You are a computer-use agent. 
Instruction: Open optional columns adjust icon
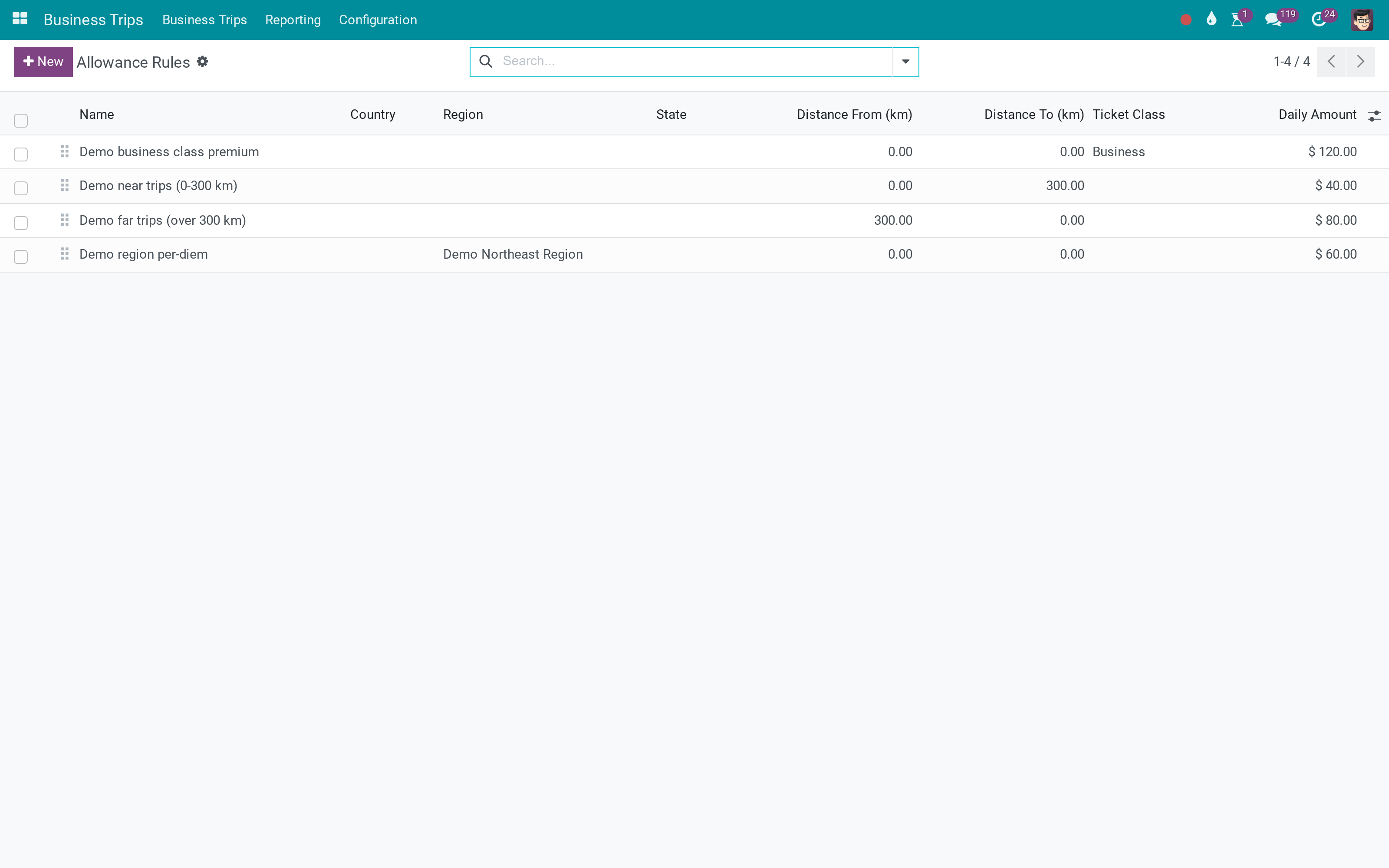(1374, 116)
